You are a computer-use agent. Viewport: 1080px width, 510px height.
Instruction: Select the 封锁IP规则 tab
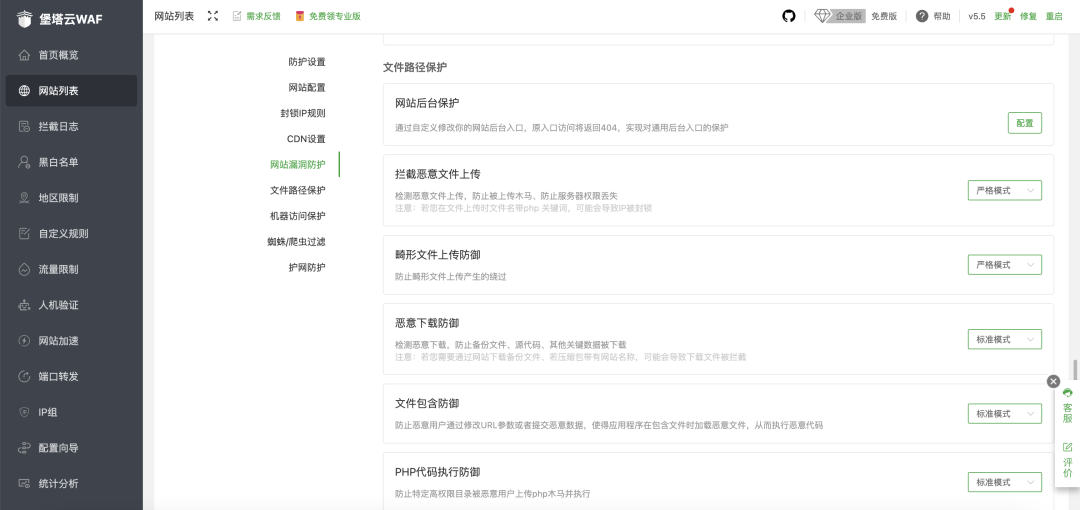point(302,113)
